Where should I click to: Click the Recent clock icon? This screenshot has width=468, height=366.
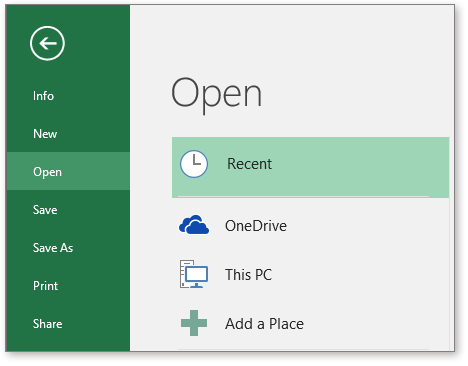[194, 164]
